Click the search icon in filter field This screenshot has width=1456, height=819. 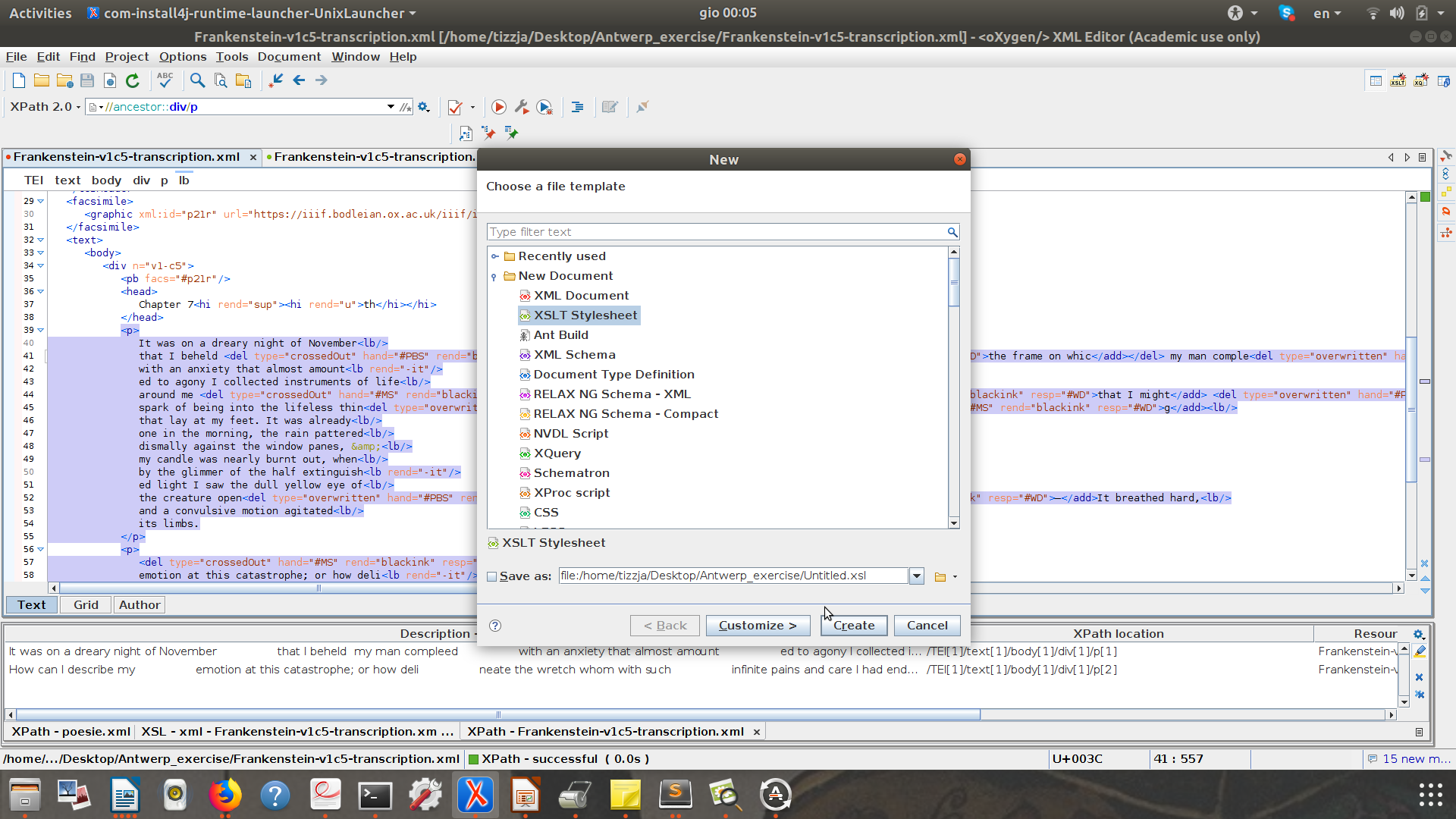952,232
